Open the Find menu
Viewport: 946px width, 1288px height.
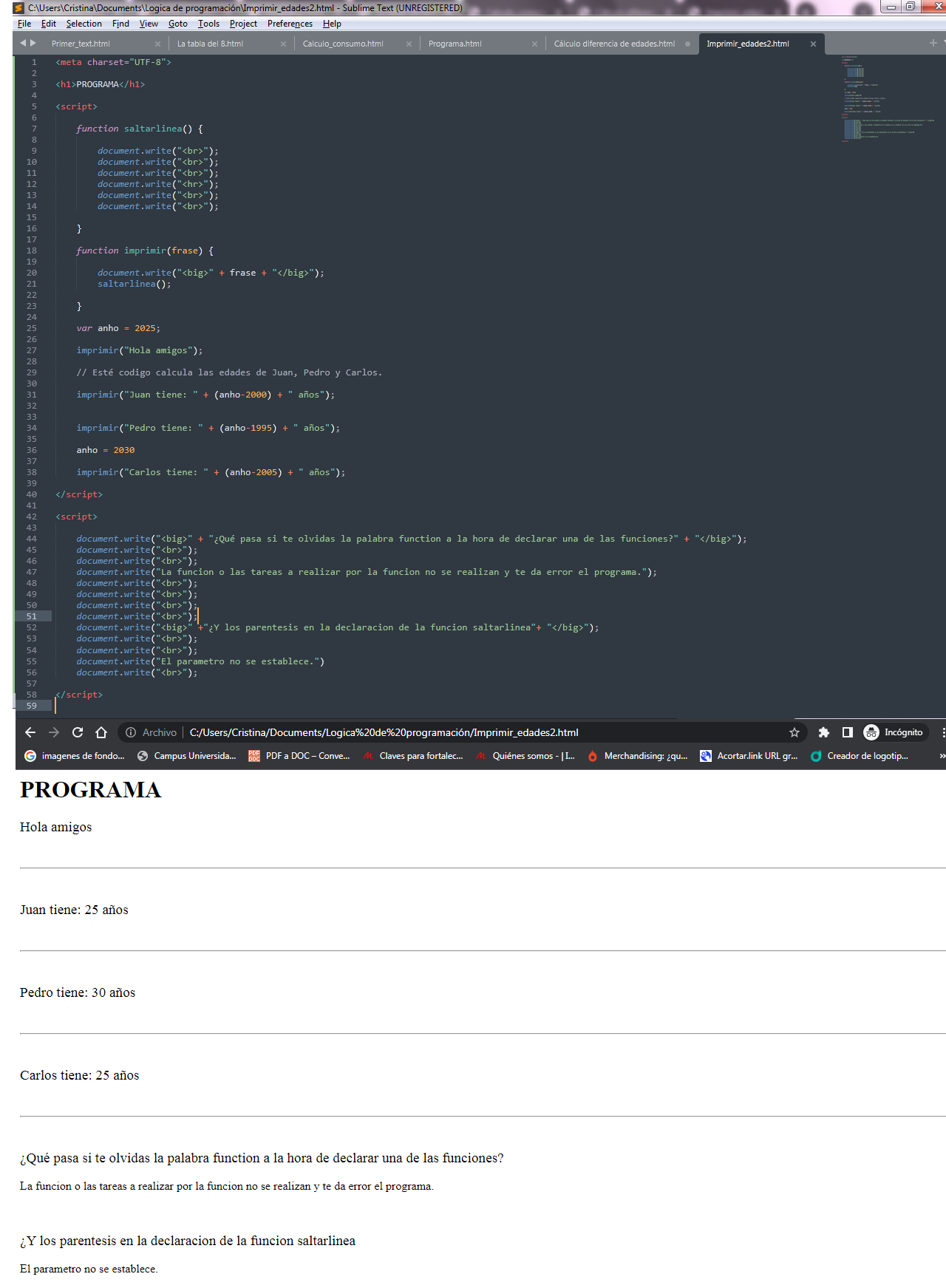click(x=120, y=24)
